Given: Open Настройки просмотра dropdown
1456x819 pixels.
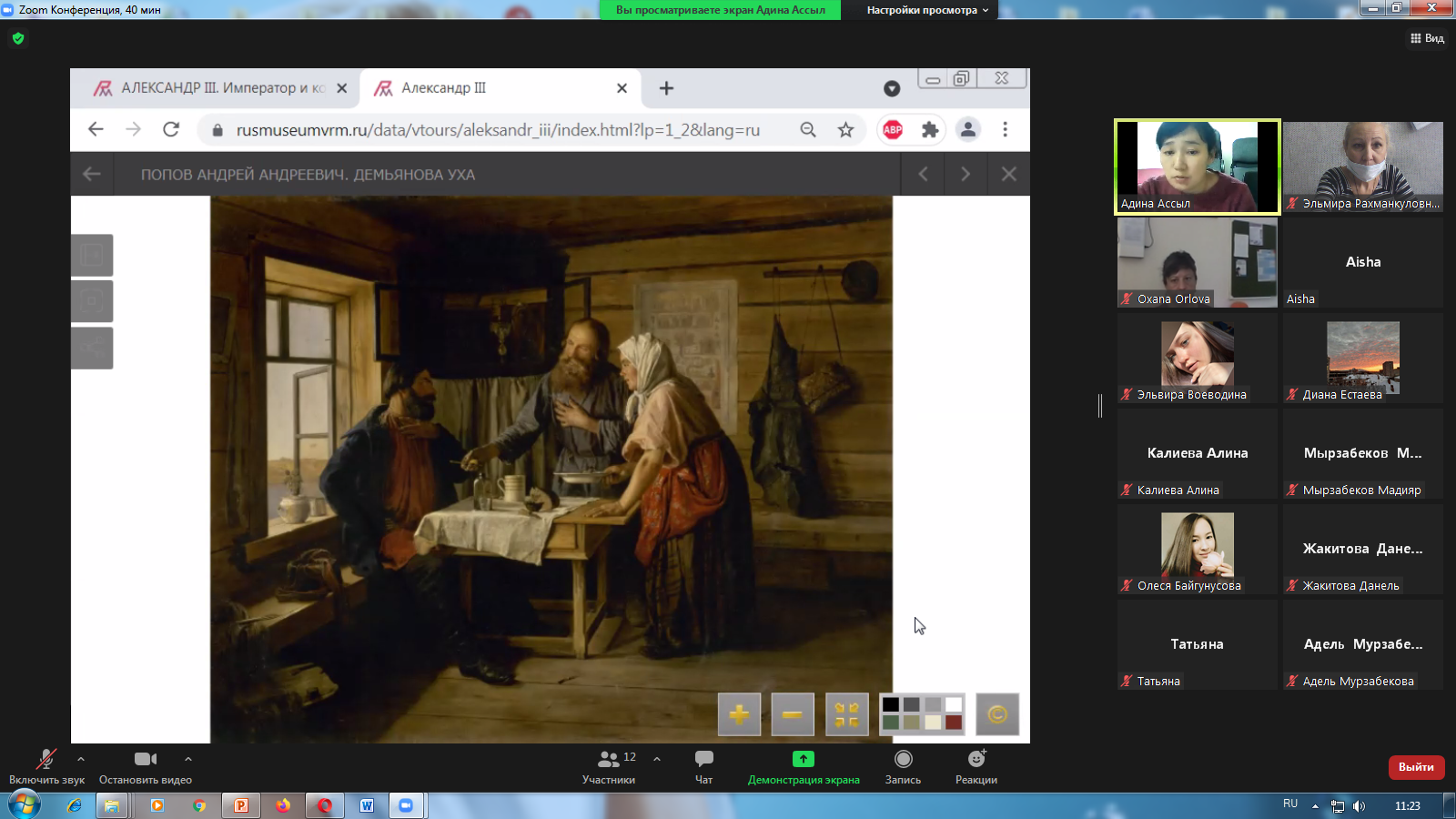Looking at the screenshot, I should 926,10.
